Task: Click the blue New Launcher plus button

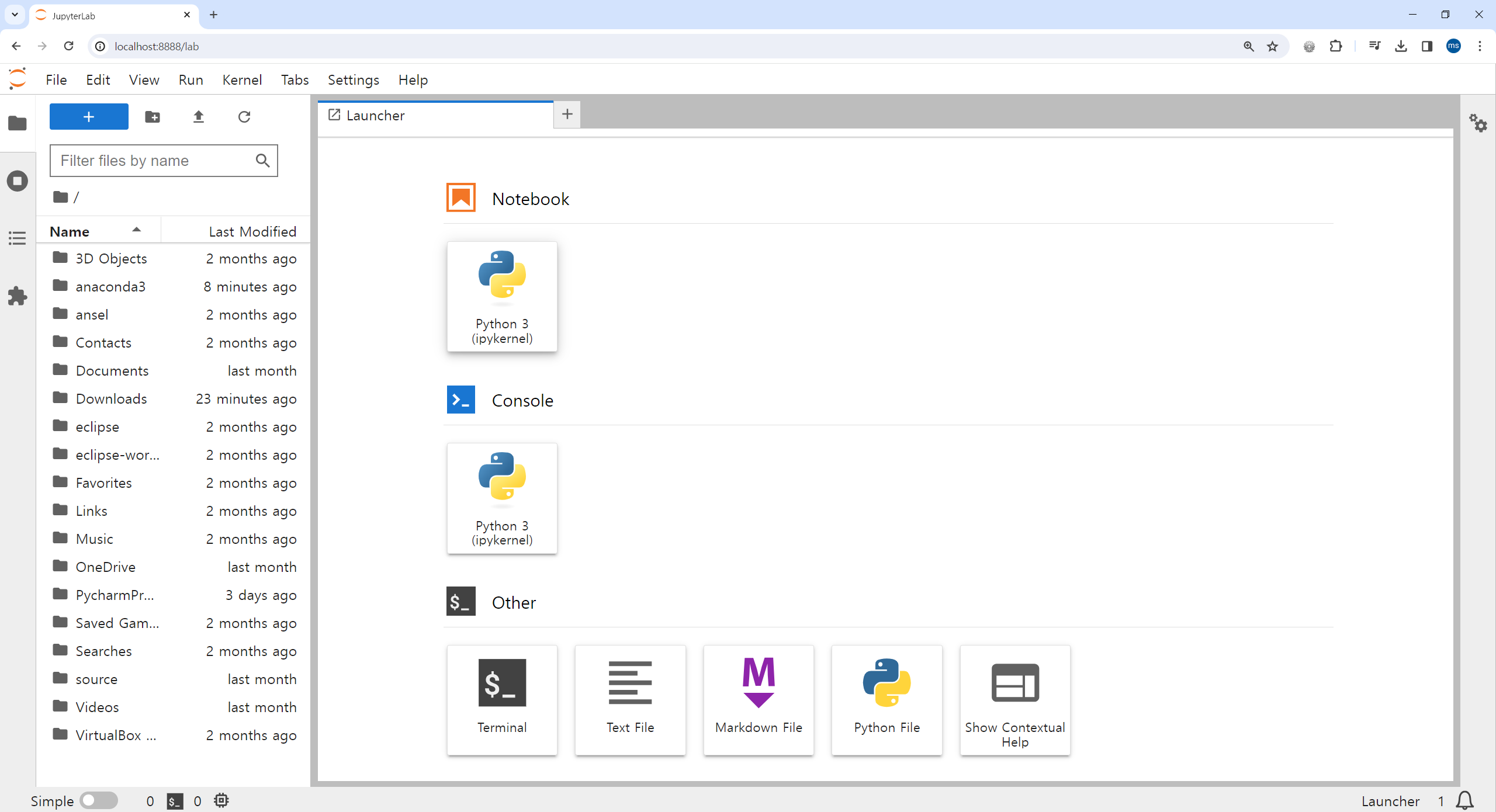Action: point(89,117)
